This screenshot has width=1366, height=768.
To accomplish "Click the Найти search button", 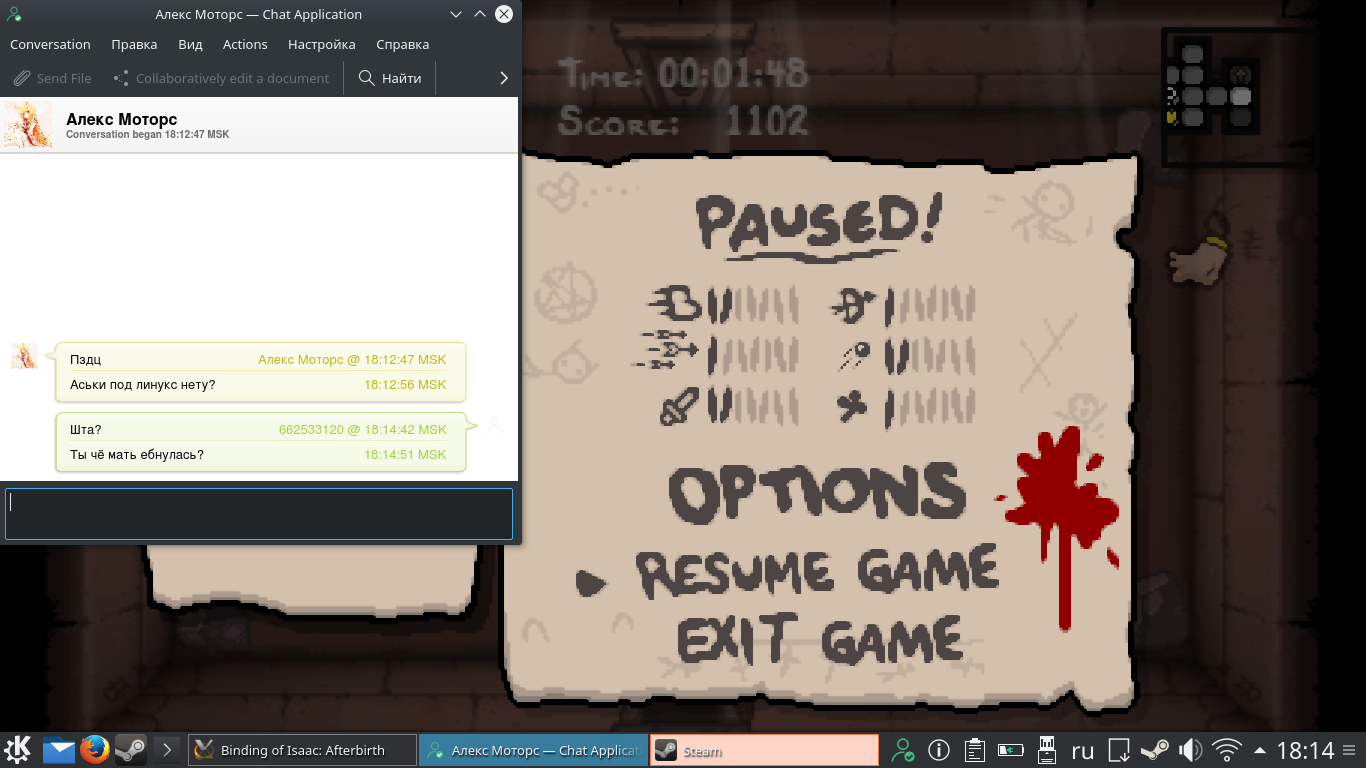I will (390, 78).
